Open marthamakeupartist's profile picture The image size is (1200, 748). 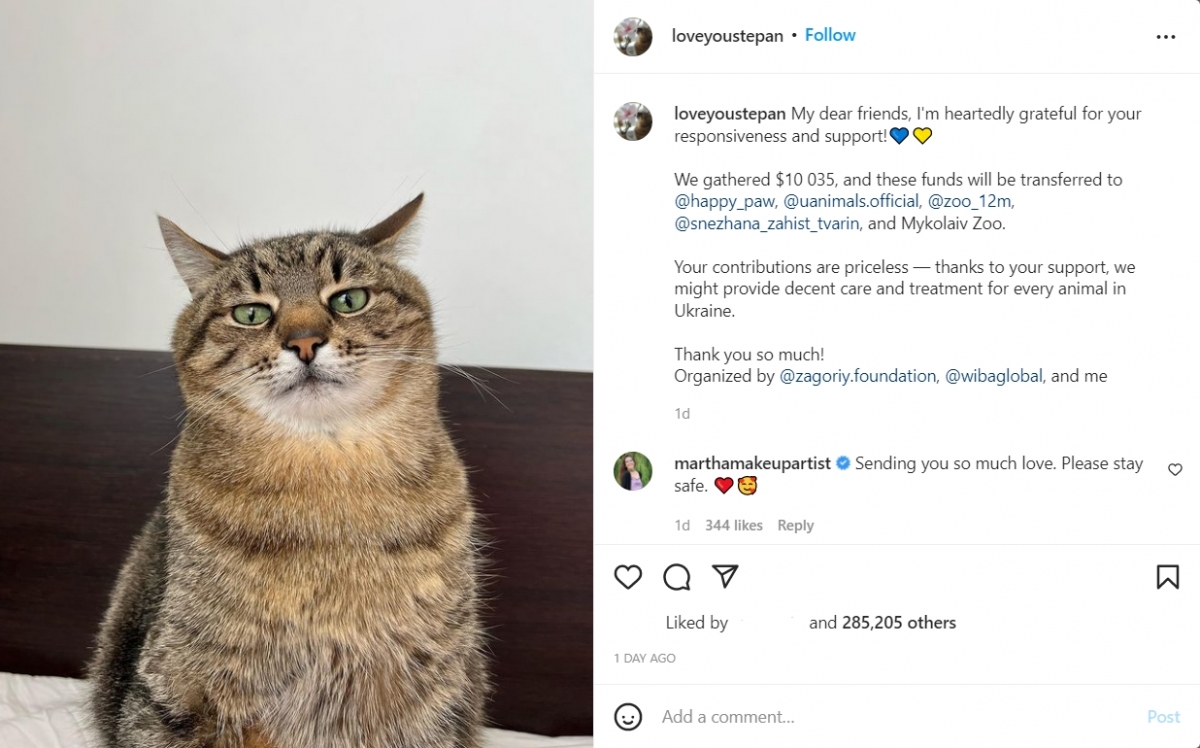[x=633, y=471]
